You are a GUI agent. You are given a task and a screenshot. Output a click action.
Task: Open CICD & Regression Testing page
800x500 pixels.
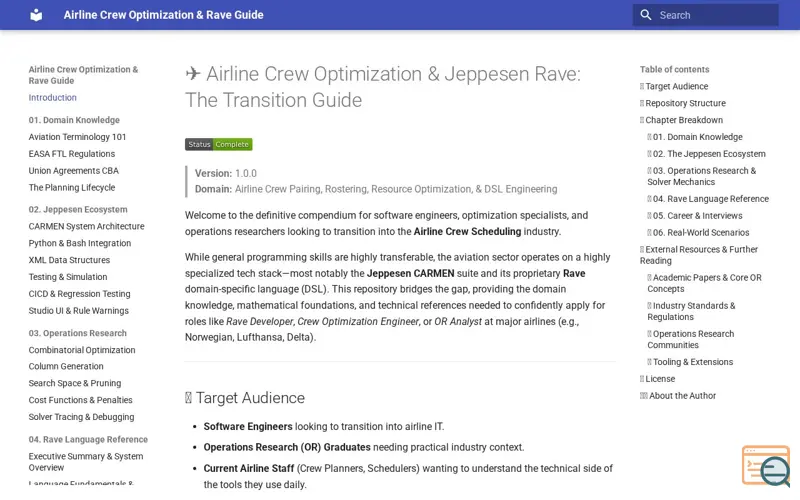coord(79,293)
